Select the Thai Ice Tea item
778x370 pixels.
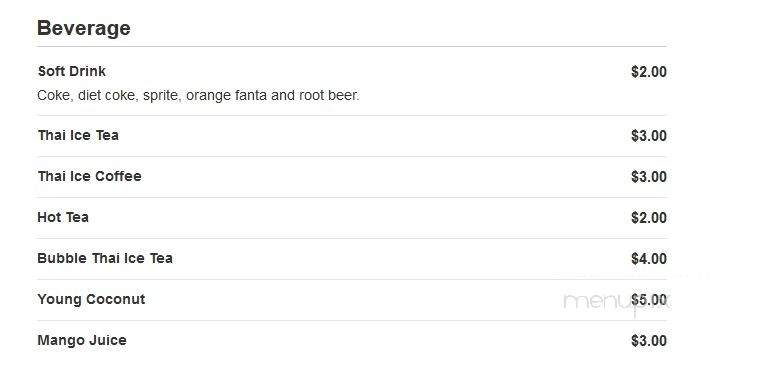78,135
